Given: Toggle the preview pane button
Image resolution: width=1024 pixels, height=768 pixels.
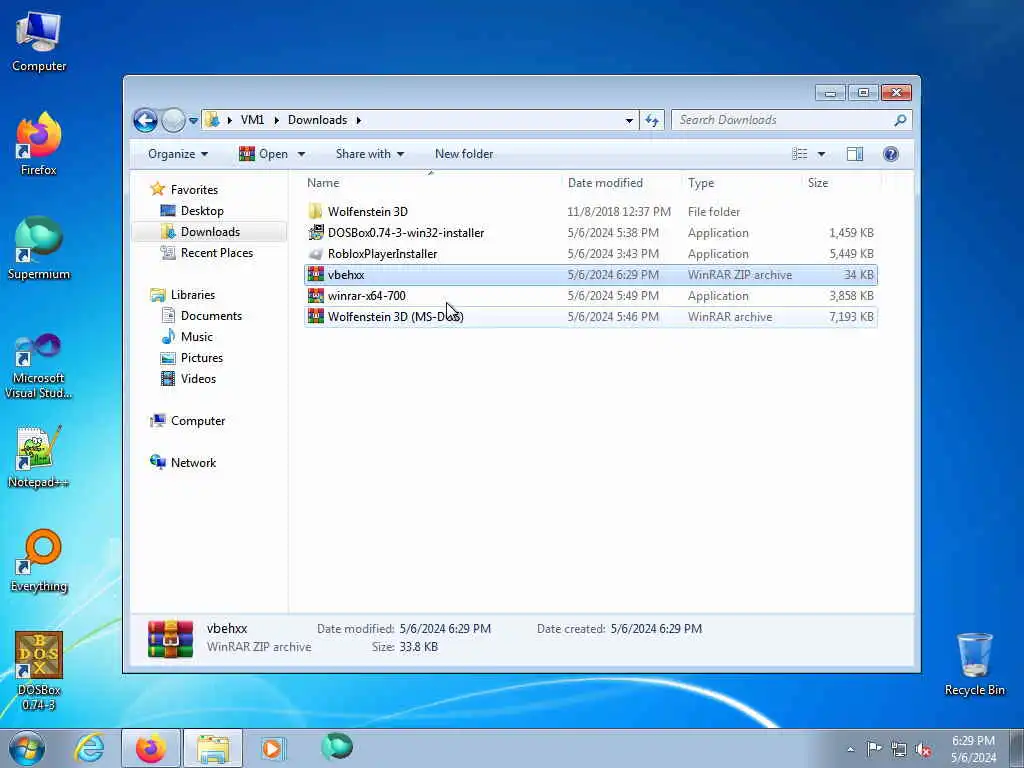Looking at the screenshot, I should tap(855, 154).
